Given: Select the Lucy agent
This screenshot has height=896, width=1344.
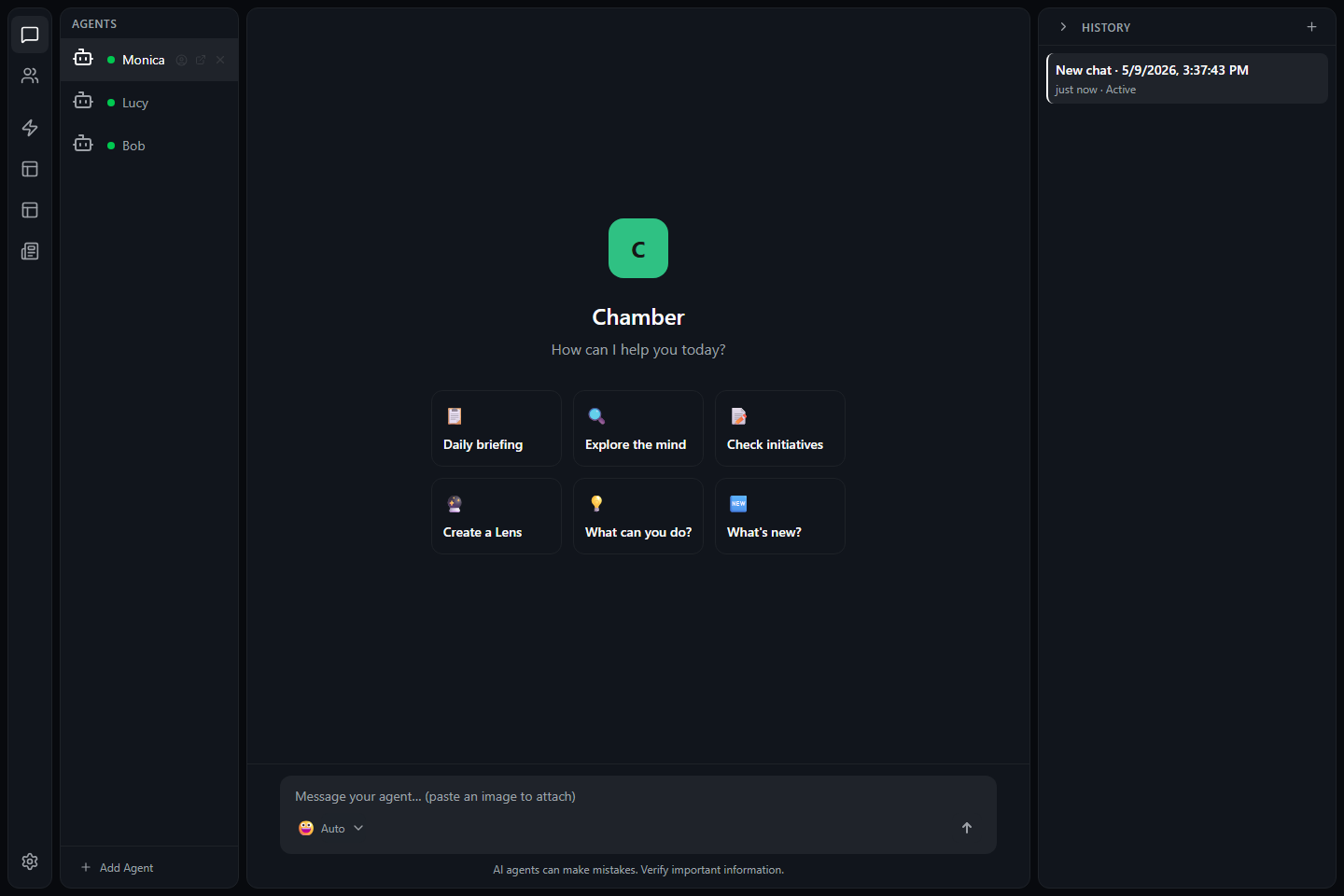Looking at the screenshot, I should (149, 103).
